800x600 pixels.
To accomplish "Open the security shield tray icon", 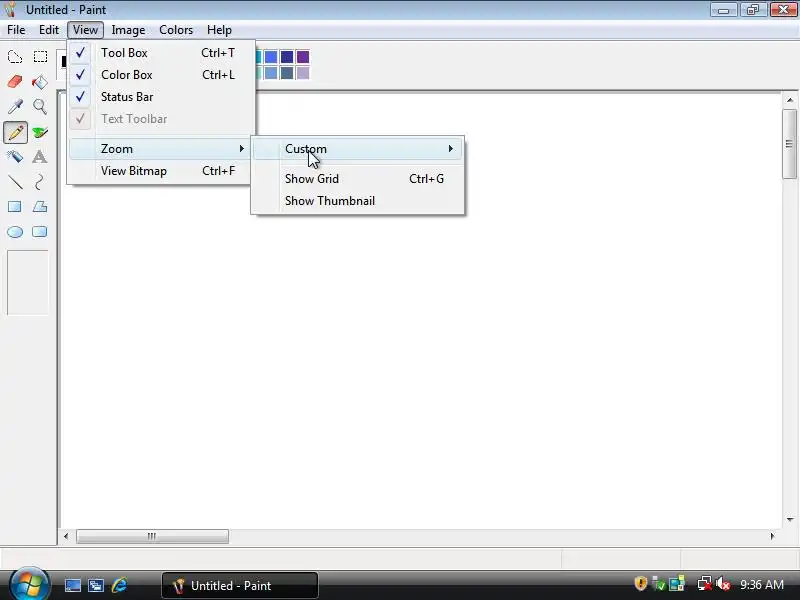I will pyautogui.click(x=640, y=583).
